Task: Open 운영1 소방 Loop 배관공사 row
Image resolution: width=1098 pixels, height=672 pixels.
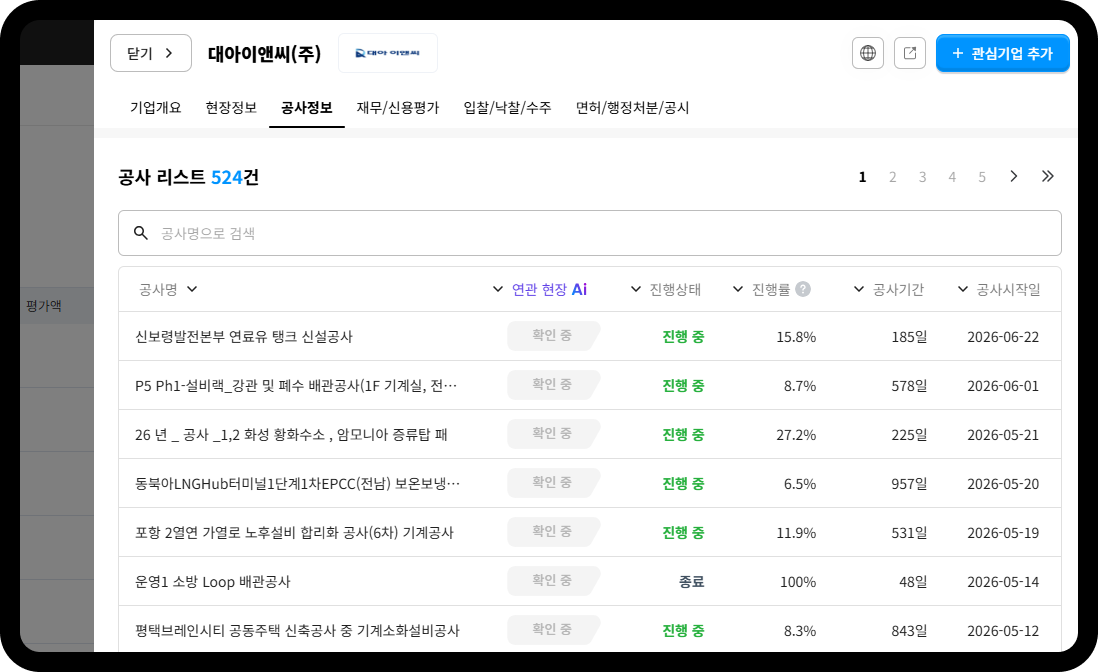Action: pyautogui.click(x=590, y=582)
